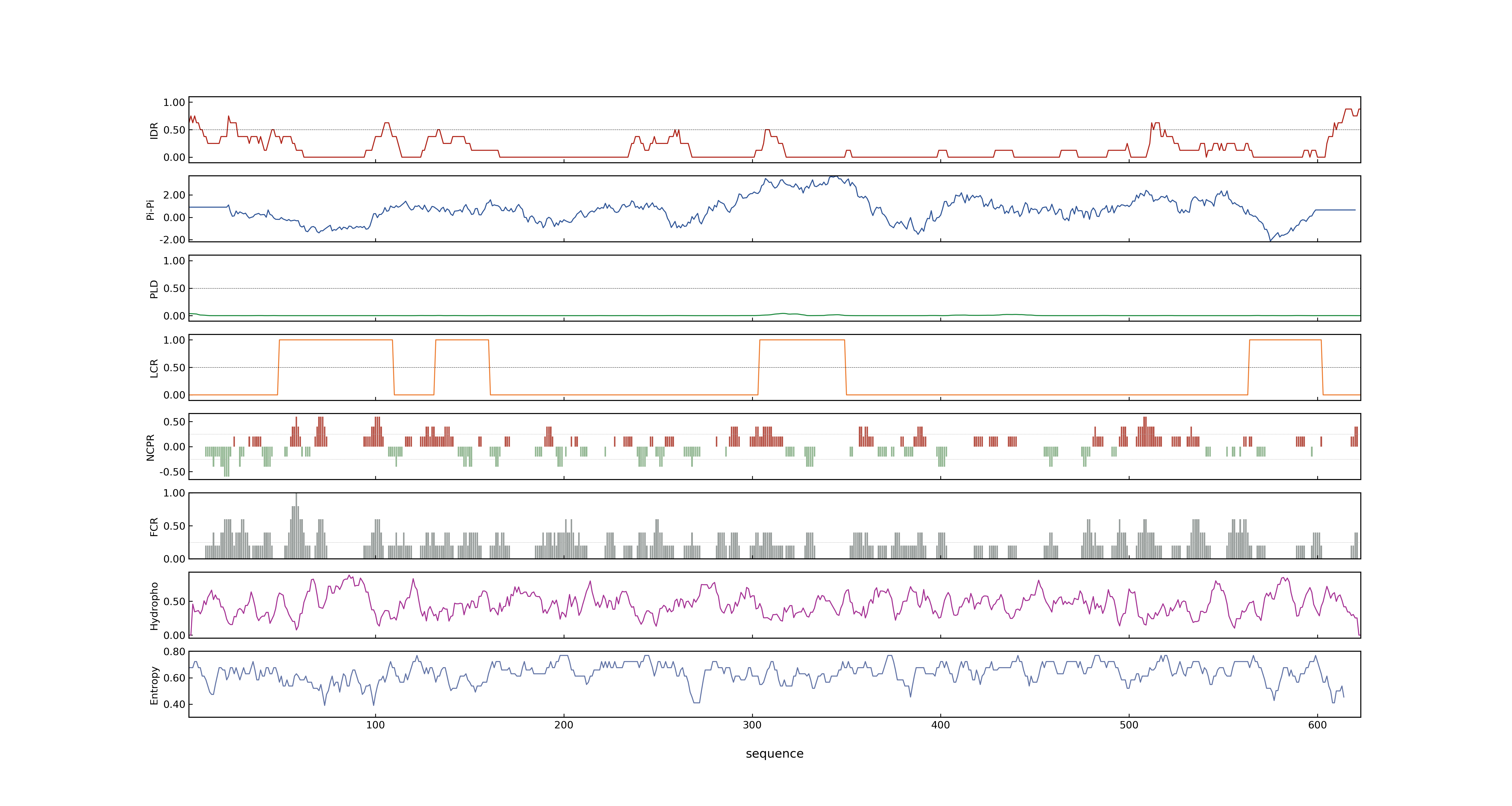Click x-axis tick label 300
The width and height of the screenshot is (1512, 806).
(x=752, y=725)
